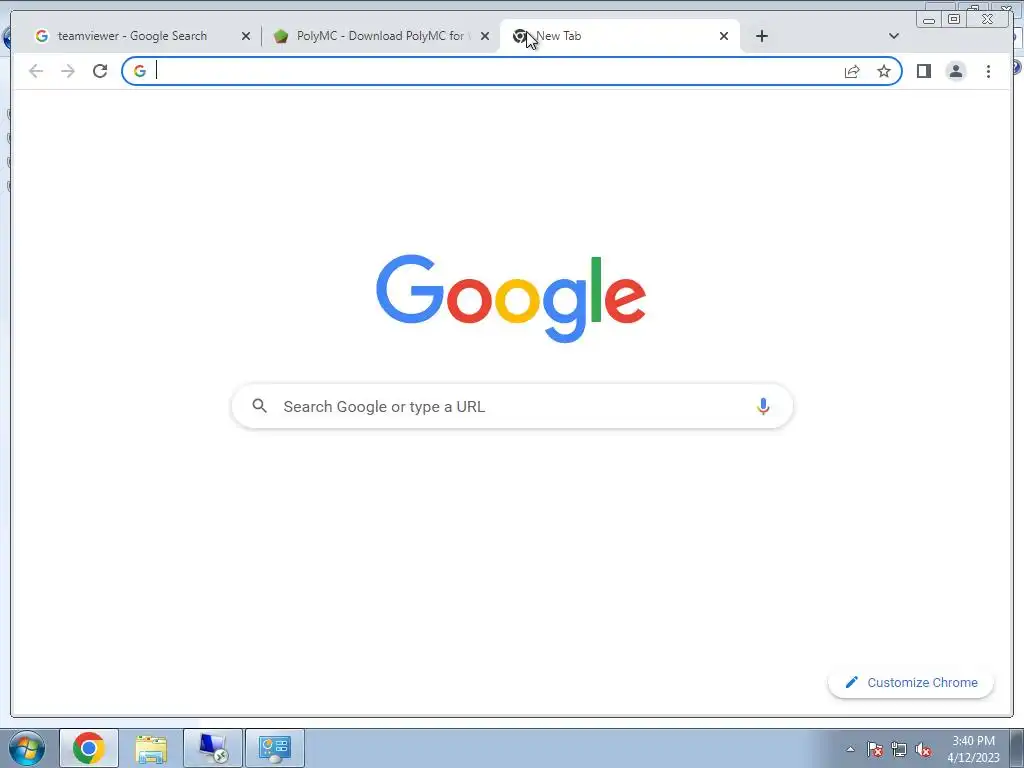Screen dimensions: 1024x768
Task: Open the Windows Start menu
Action: (x=27, y=748)
